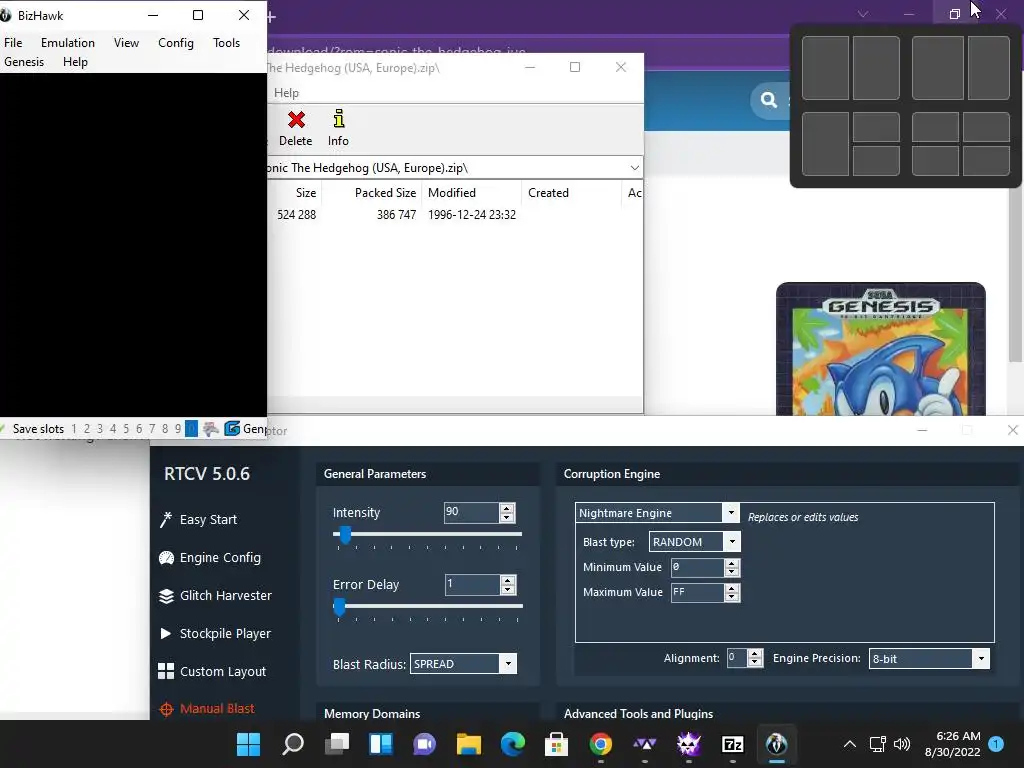Open Teams Chat on the taskbar
The image size is (1024, 768).
click(x=424, y=744)
